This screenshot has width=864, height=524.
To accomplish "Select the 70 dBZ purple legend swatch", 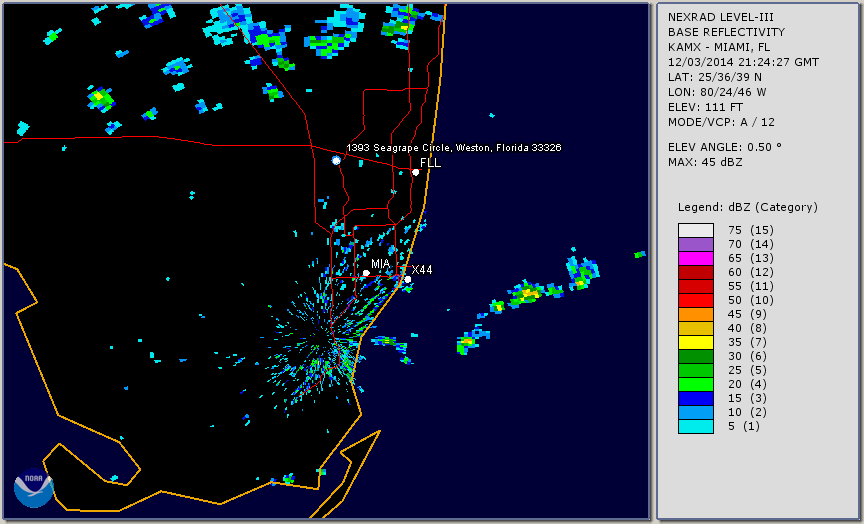I will (696, 245).
